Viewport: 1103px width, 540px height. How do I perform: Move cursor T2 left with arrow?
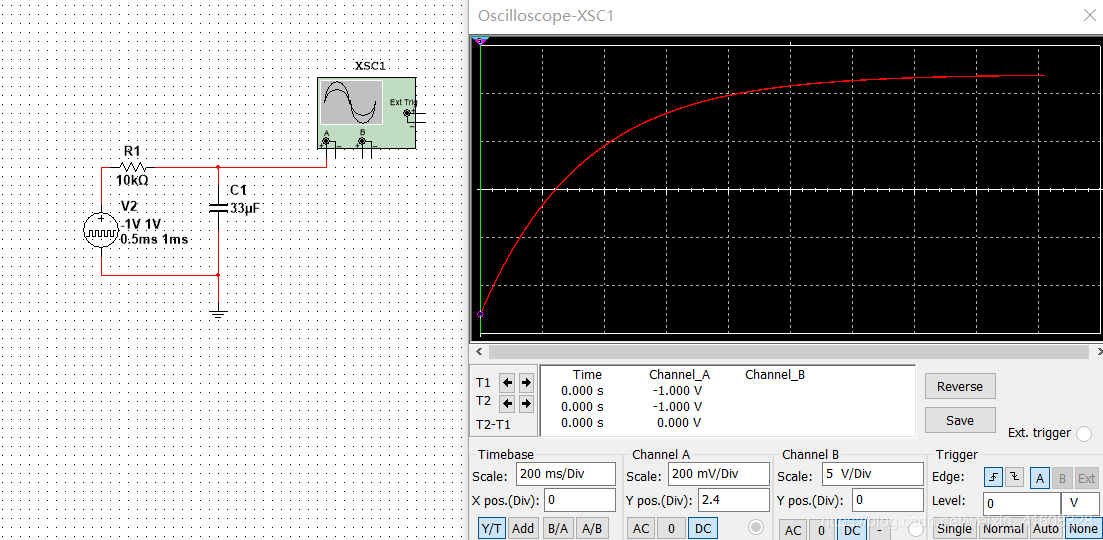coord(506,404)
